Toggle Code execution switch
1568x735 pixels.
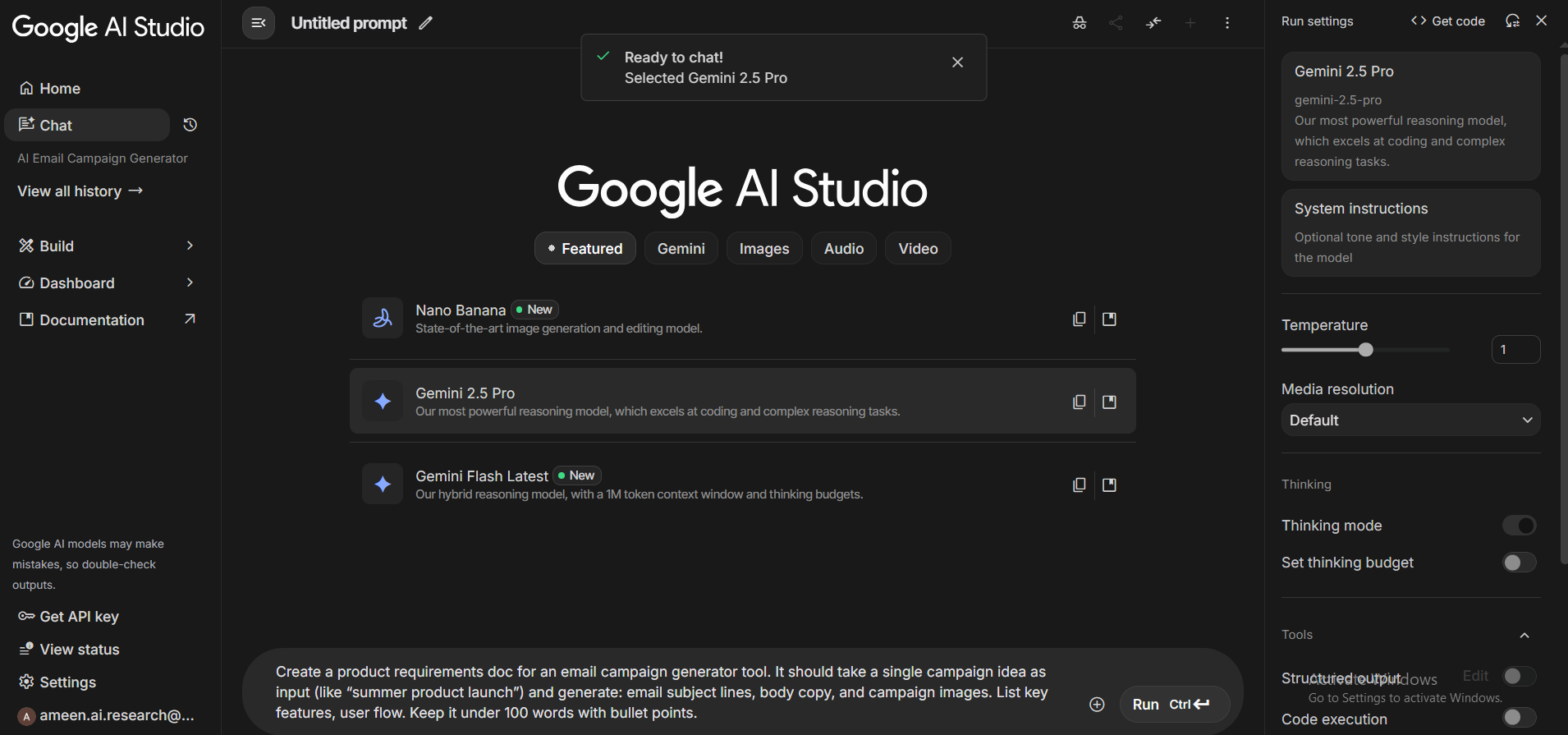click(x=1519, y=717)
